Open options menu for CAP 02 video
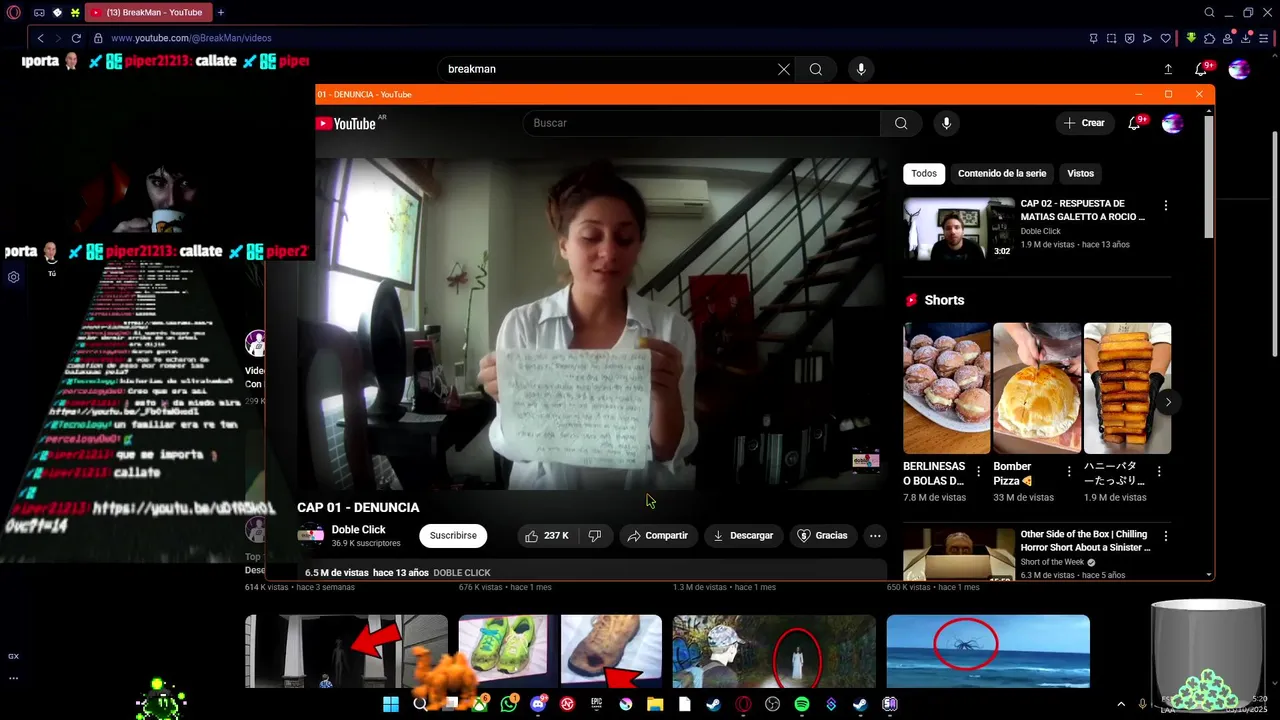1280x720 pixels. pos(1165,205)
